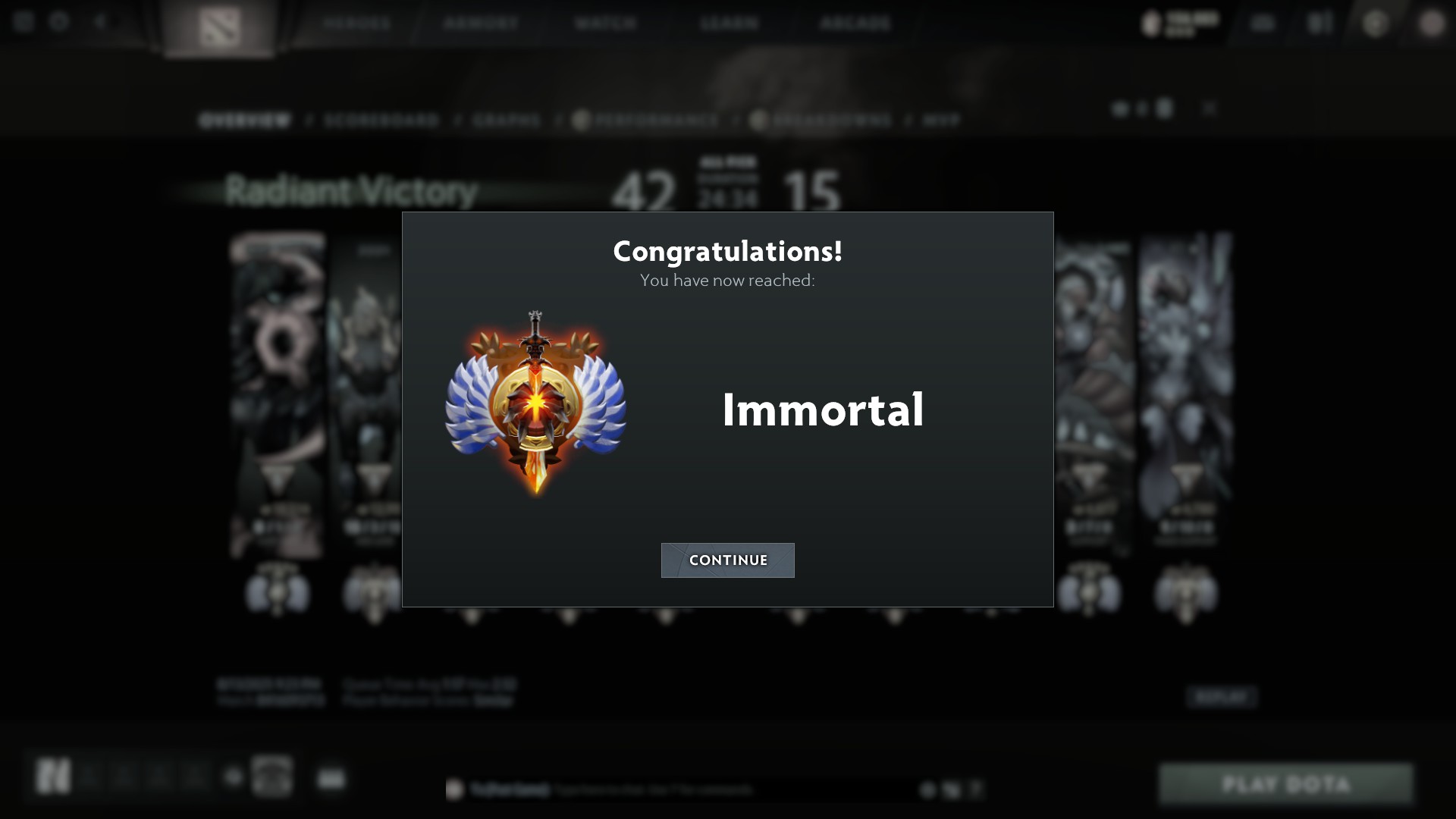Click the Immortal rank medal emblem
The width and height of the screenshot is (1456, 819).
[x=535, y=403]
